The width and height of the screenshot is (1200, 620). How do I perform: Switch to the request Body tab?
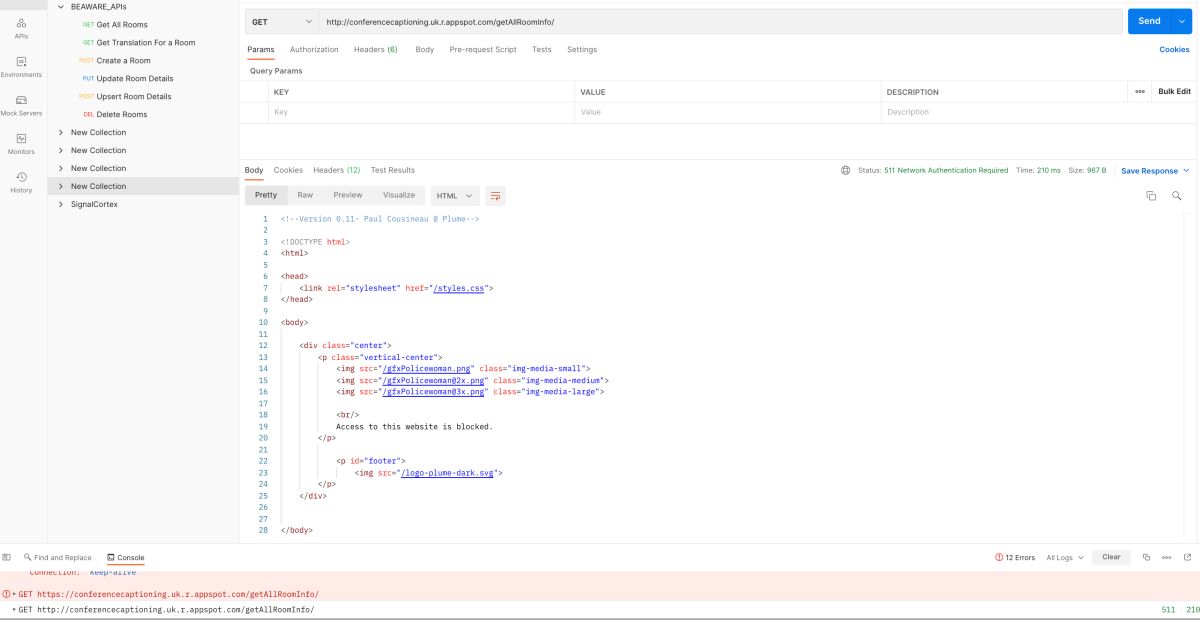tap(424, 49)
